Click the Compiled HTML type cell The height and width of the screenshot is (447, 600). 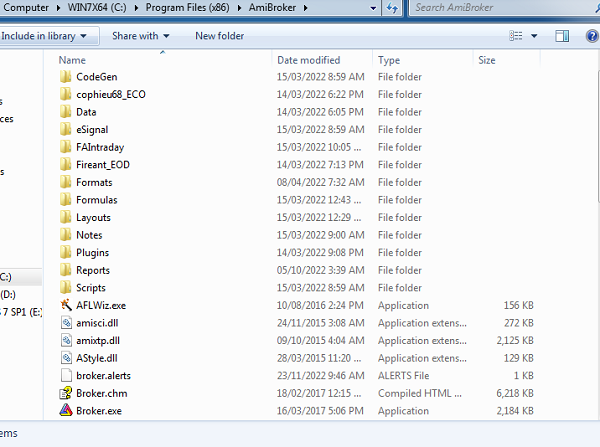coord(420,393)
